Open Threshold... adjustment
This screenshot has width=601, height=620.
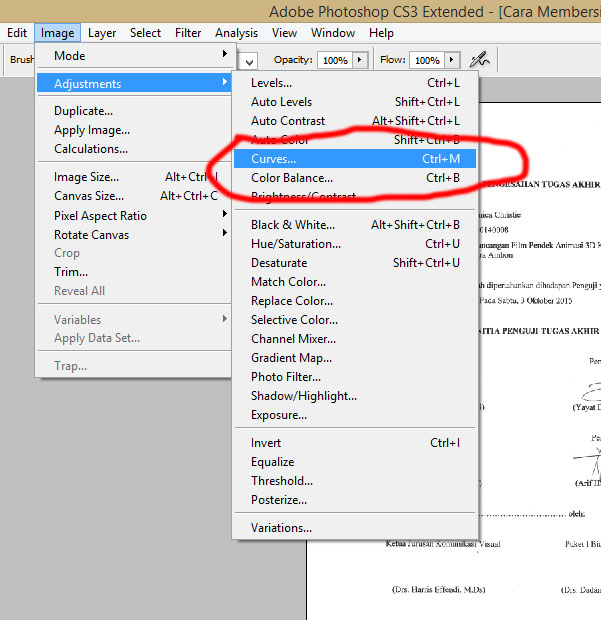(x=355, y=480)
